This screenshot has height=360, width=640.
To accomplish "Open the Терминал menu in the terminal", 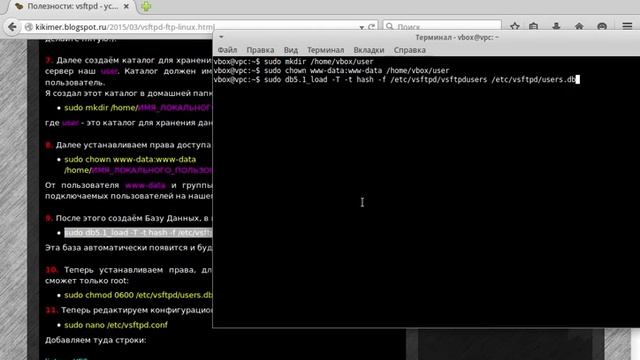I will [x=326, y=50].
